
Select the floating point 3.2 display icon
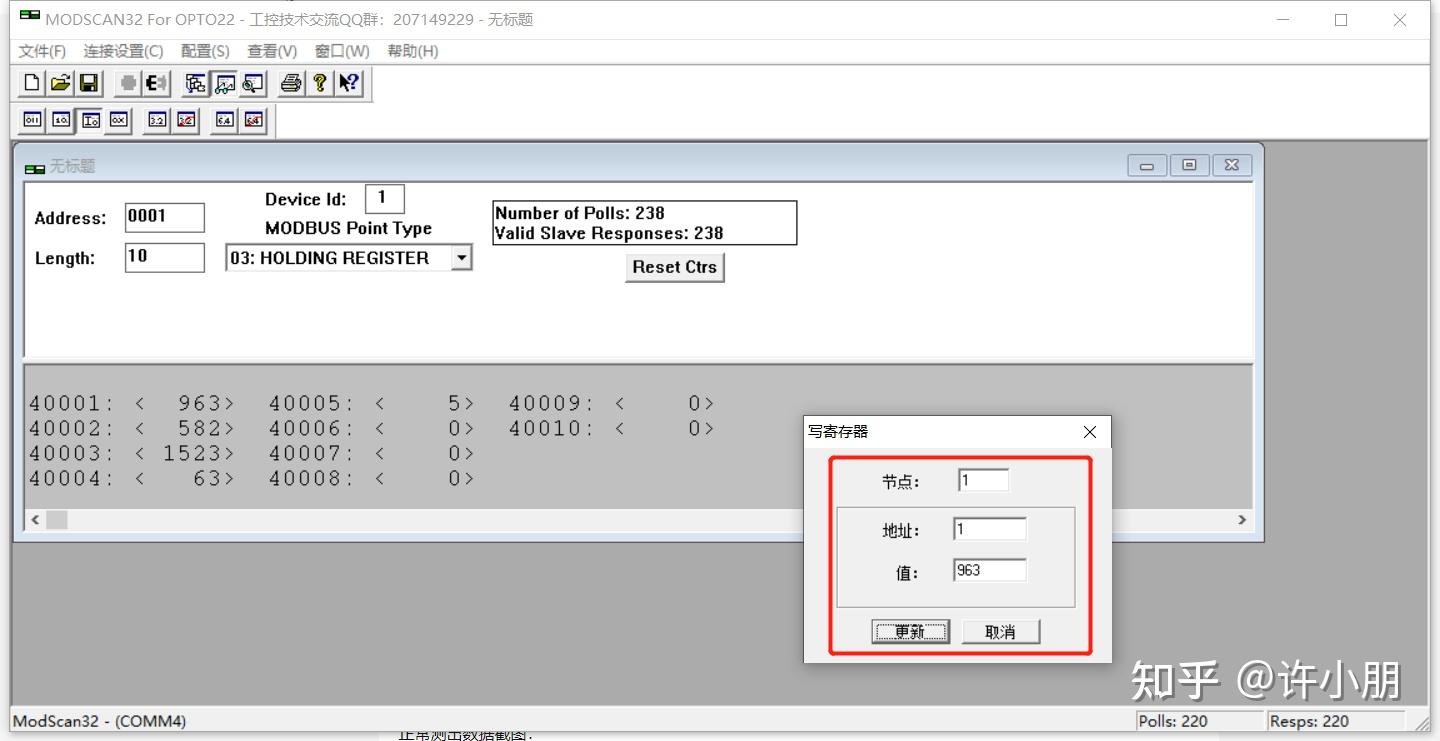(156, 119)
